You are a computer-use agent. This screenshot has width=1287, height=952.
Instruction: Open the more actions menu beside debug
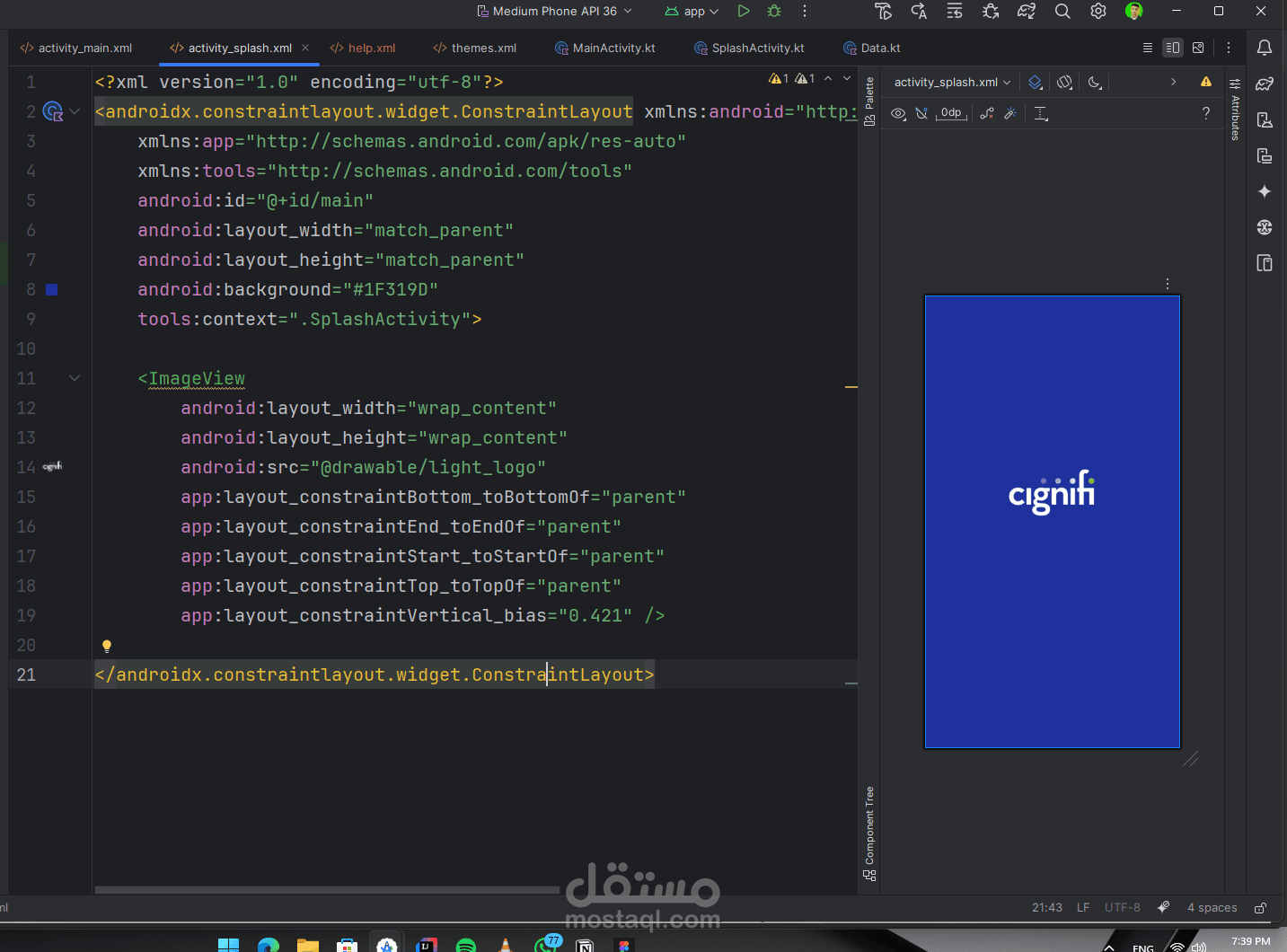click(x=805, y=11)
